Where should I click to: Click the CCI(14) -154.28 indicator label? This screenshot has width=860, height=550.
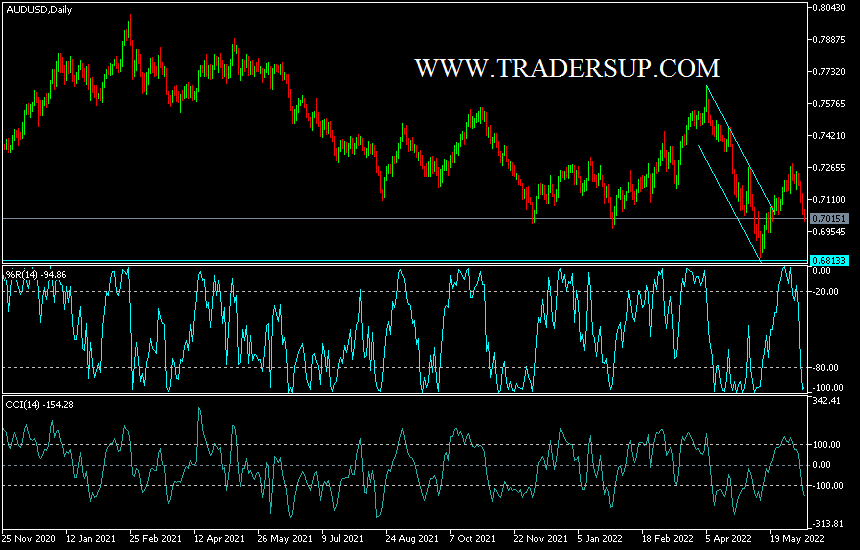39,405
